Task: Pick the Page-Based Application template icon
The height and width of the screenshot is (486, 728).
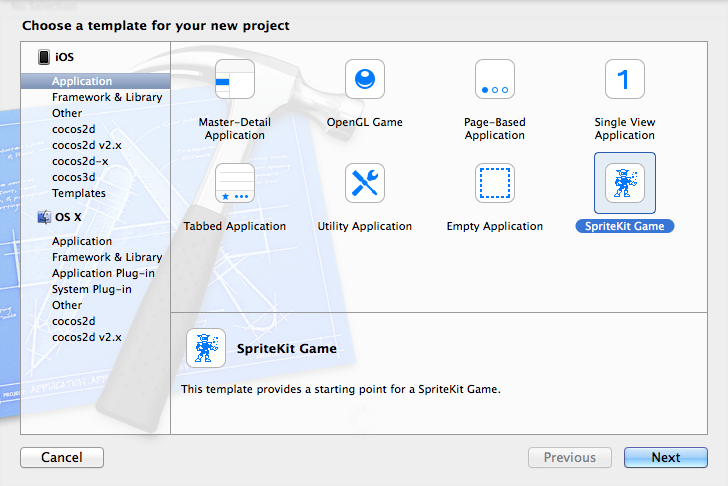Action: pos(495,79)
